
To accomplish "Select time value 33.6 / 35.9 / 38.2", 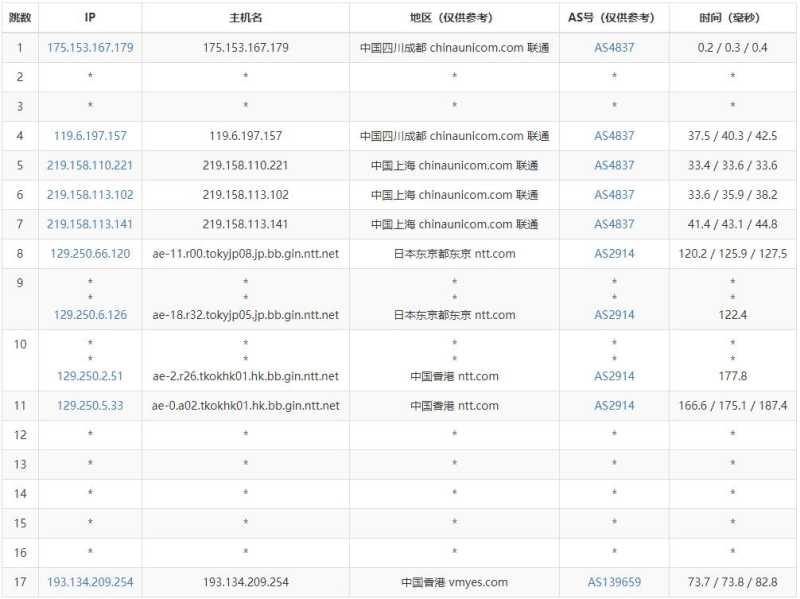I will coord(733,194).
